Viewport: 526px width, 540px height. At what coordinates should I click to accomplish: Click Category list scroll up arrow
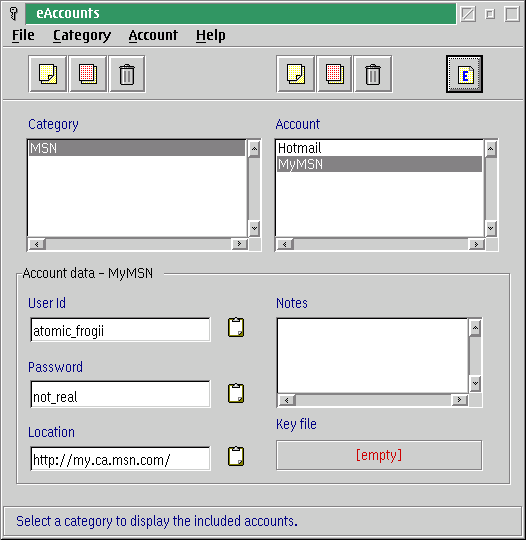254,149
